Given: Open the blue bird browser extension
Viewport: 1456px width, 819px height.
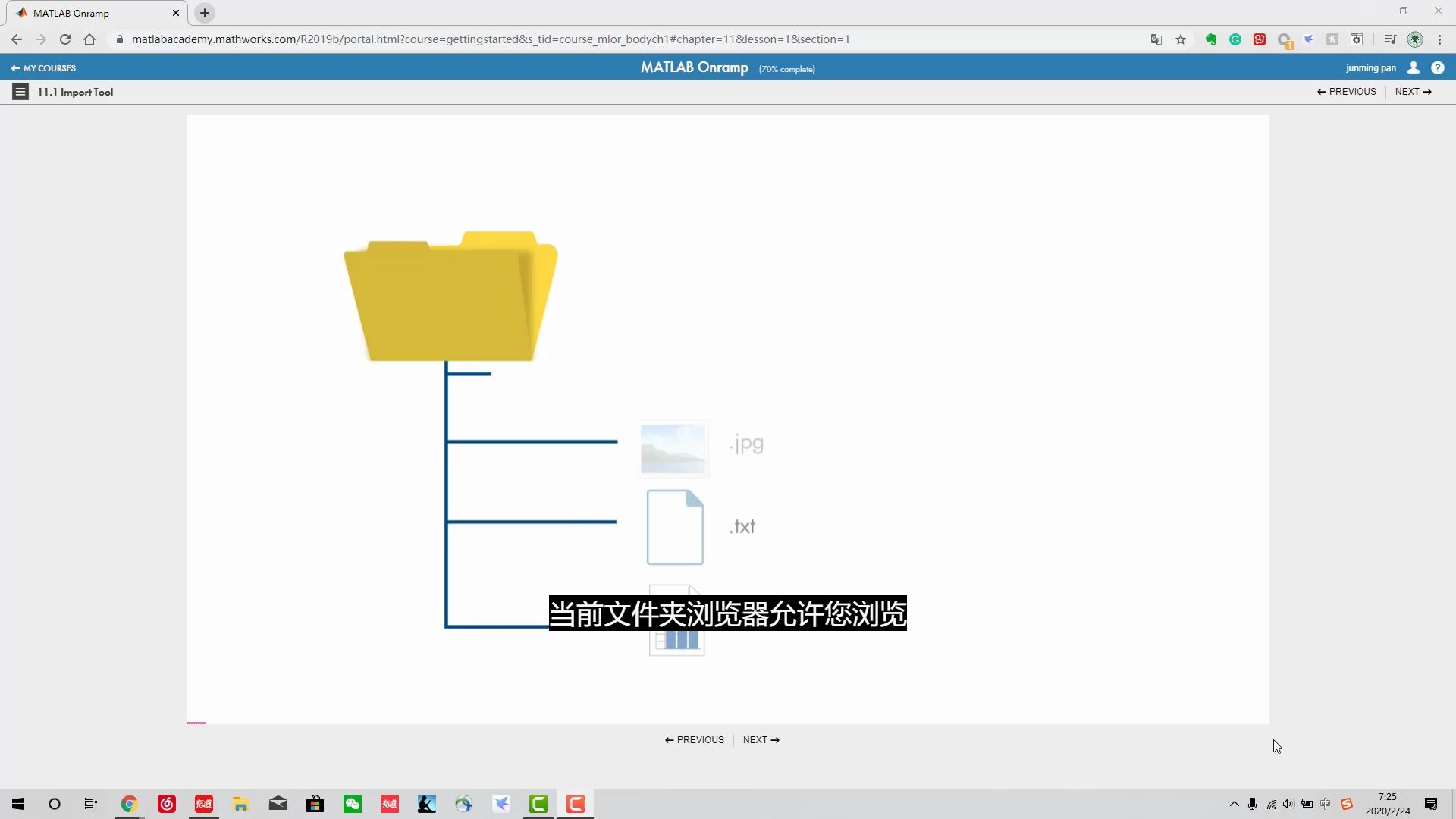Looking at the screenshot, I should pyautogui.click(x=1308, y=39).
